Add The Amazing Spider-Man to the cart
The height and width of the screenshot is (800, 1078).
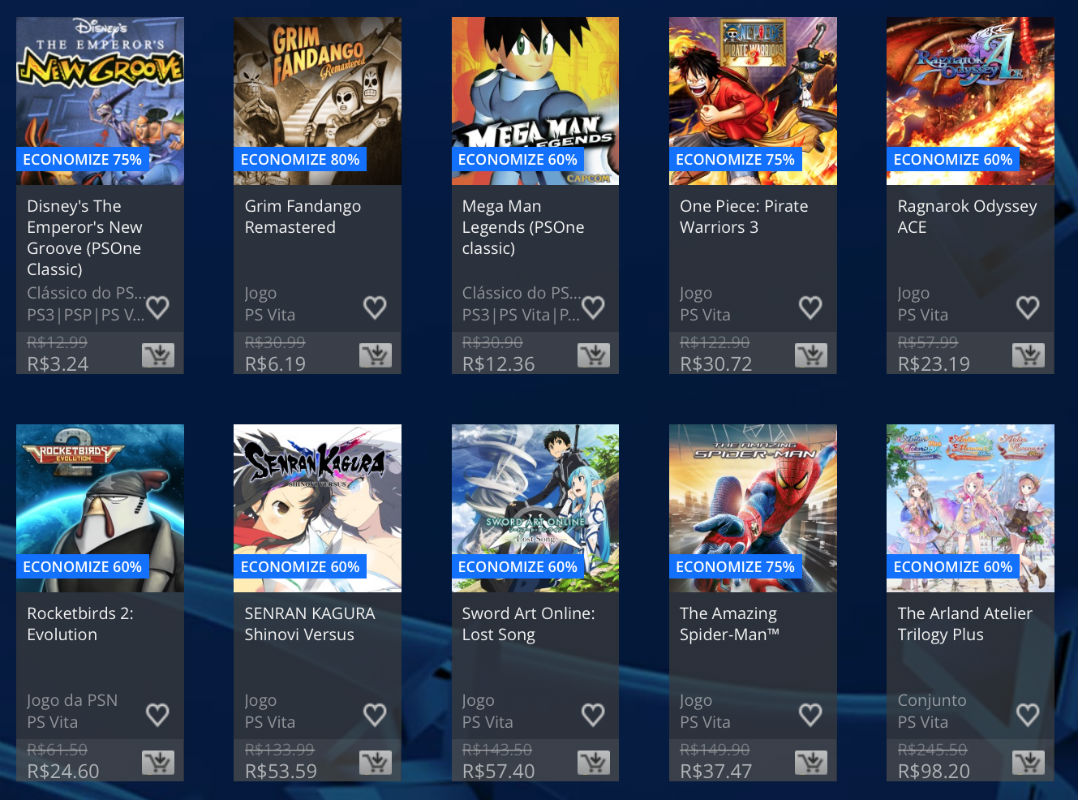811,763
